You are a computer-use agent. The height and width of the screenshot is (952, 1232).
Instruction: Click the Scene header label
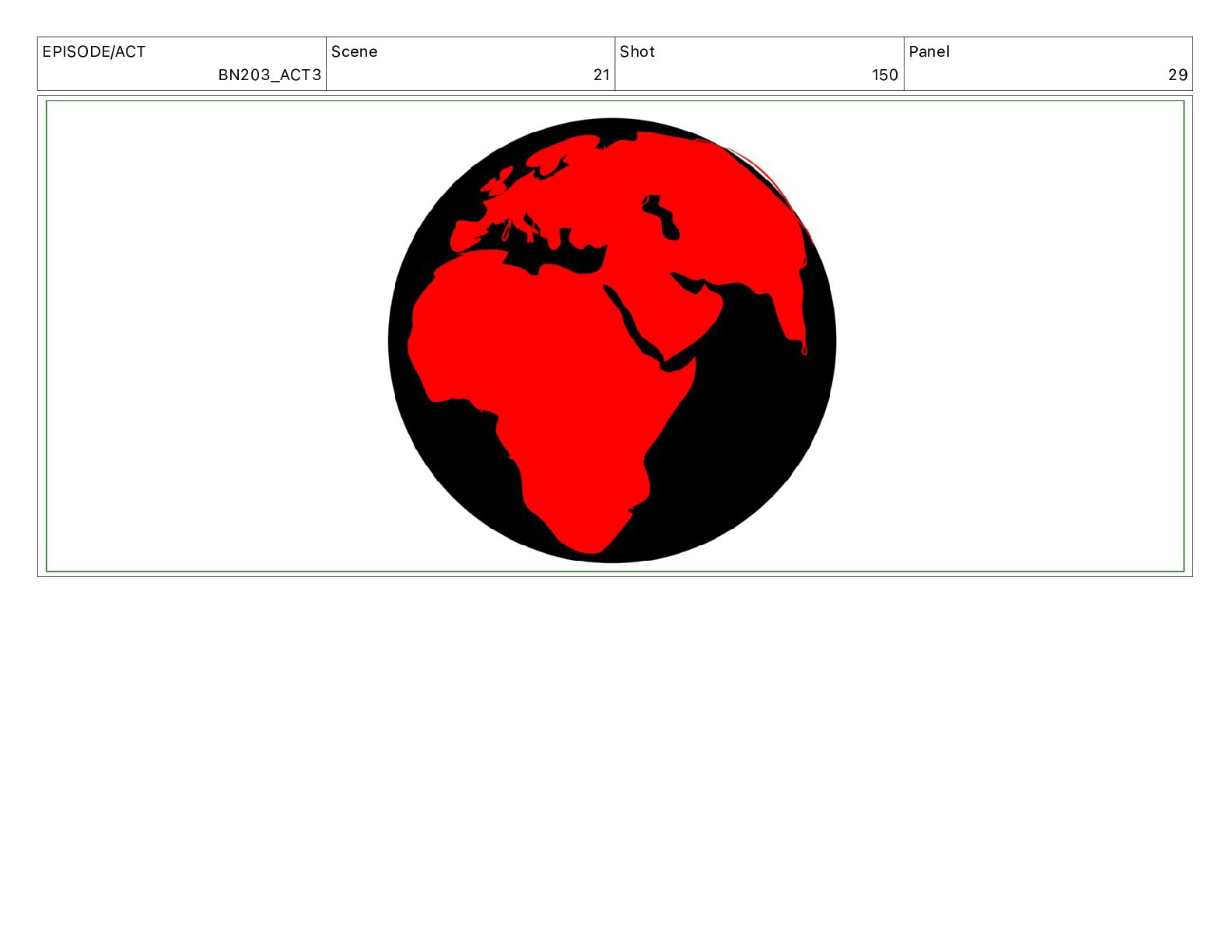tap(355, 52)
